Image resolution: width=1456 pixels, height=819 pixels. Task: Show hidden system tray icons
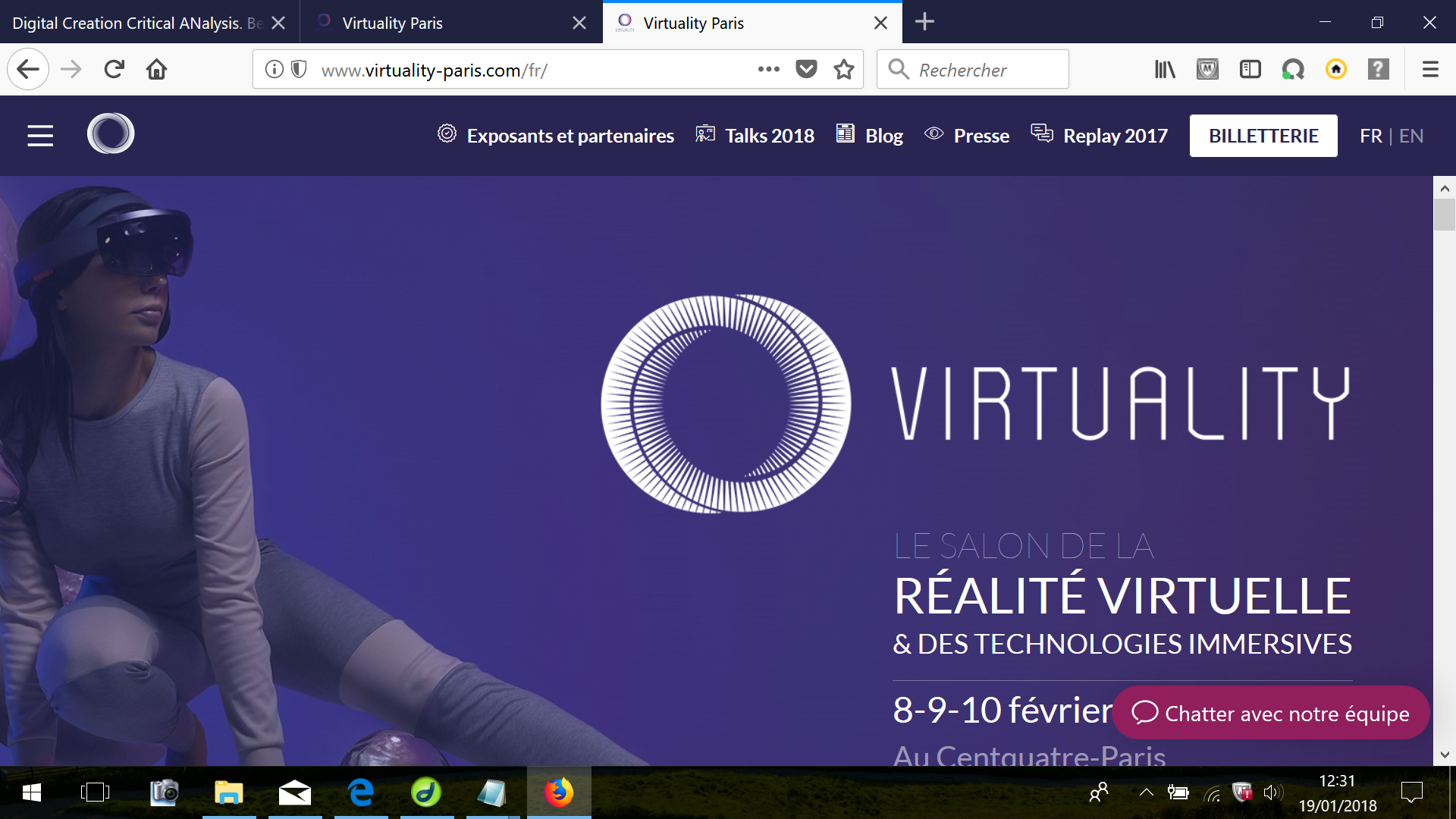[1146, 792]
